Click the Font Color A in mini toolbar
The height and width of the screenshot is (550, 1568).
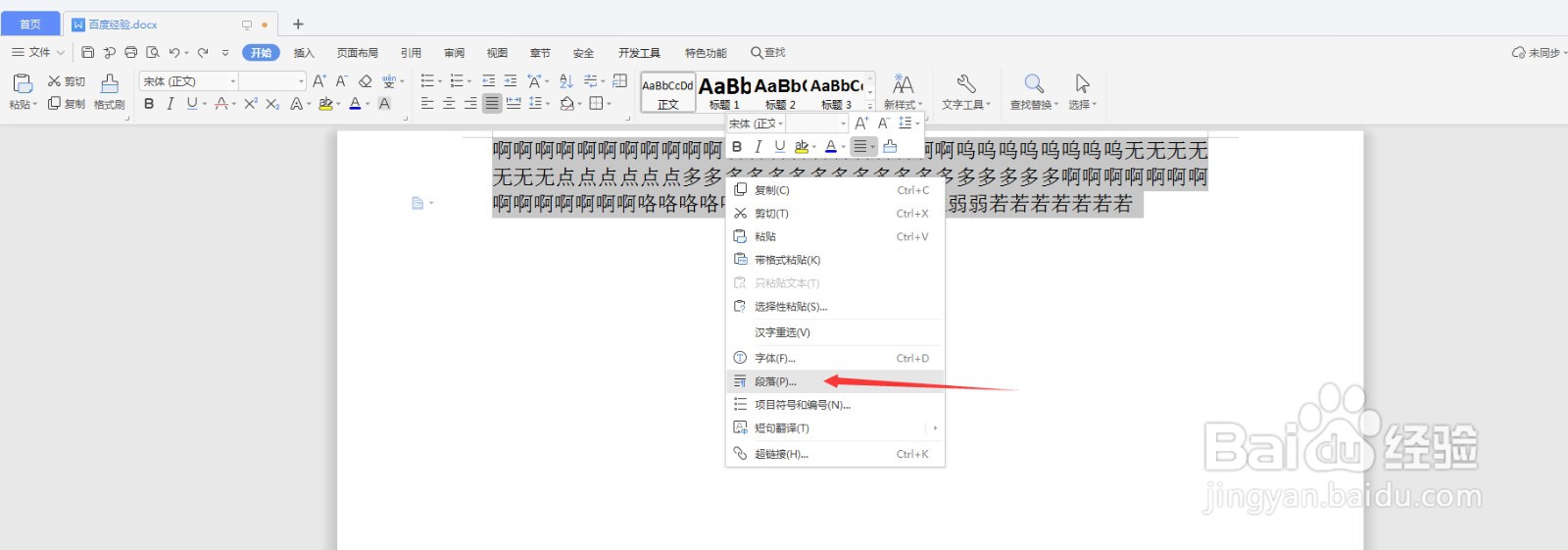(830, 146)
